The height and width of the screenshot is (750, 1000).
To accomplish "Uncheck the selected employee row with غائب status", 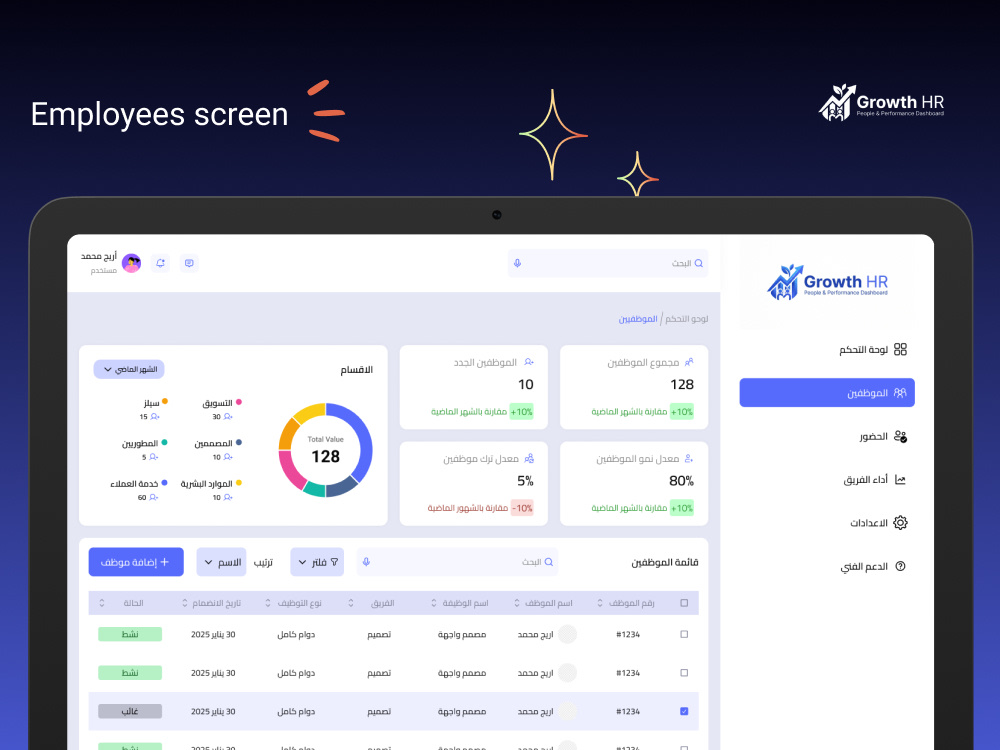I will pos(684,711).
